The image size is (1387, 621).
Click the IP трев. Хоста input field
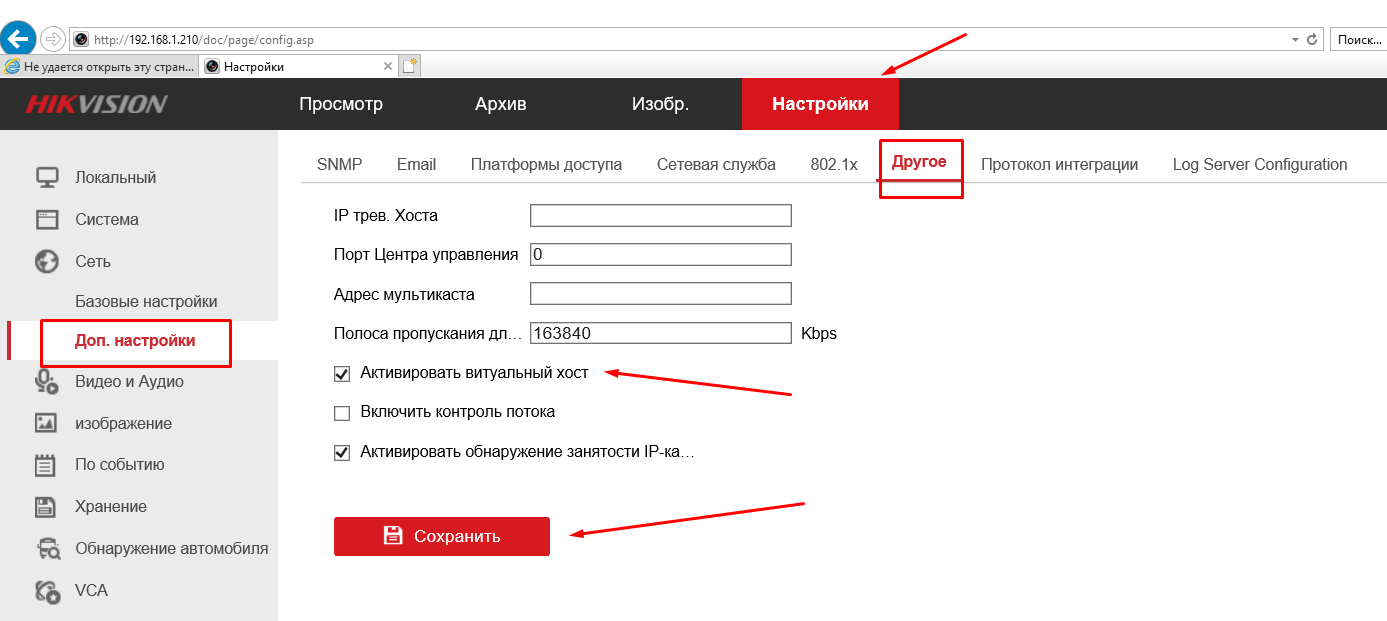660,215
